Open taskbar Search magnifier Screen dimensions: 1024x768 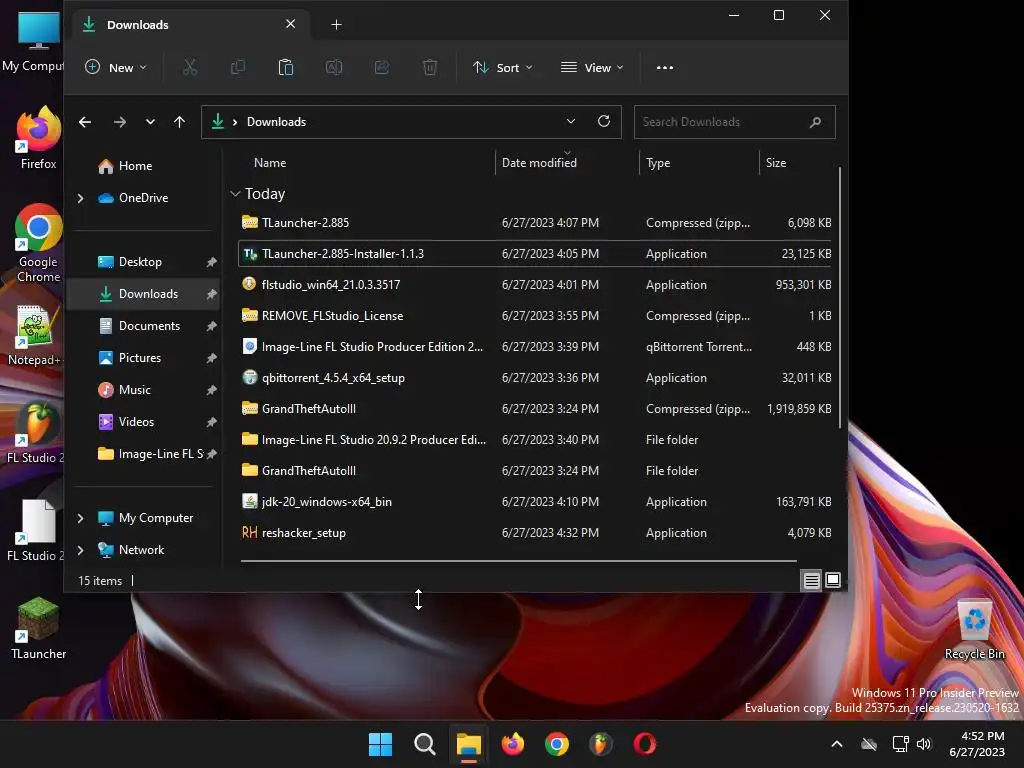[424, 744]
